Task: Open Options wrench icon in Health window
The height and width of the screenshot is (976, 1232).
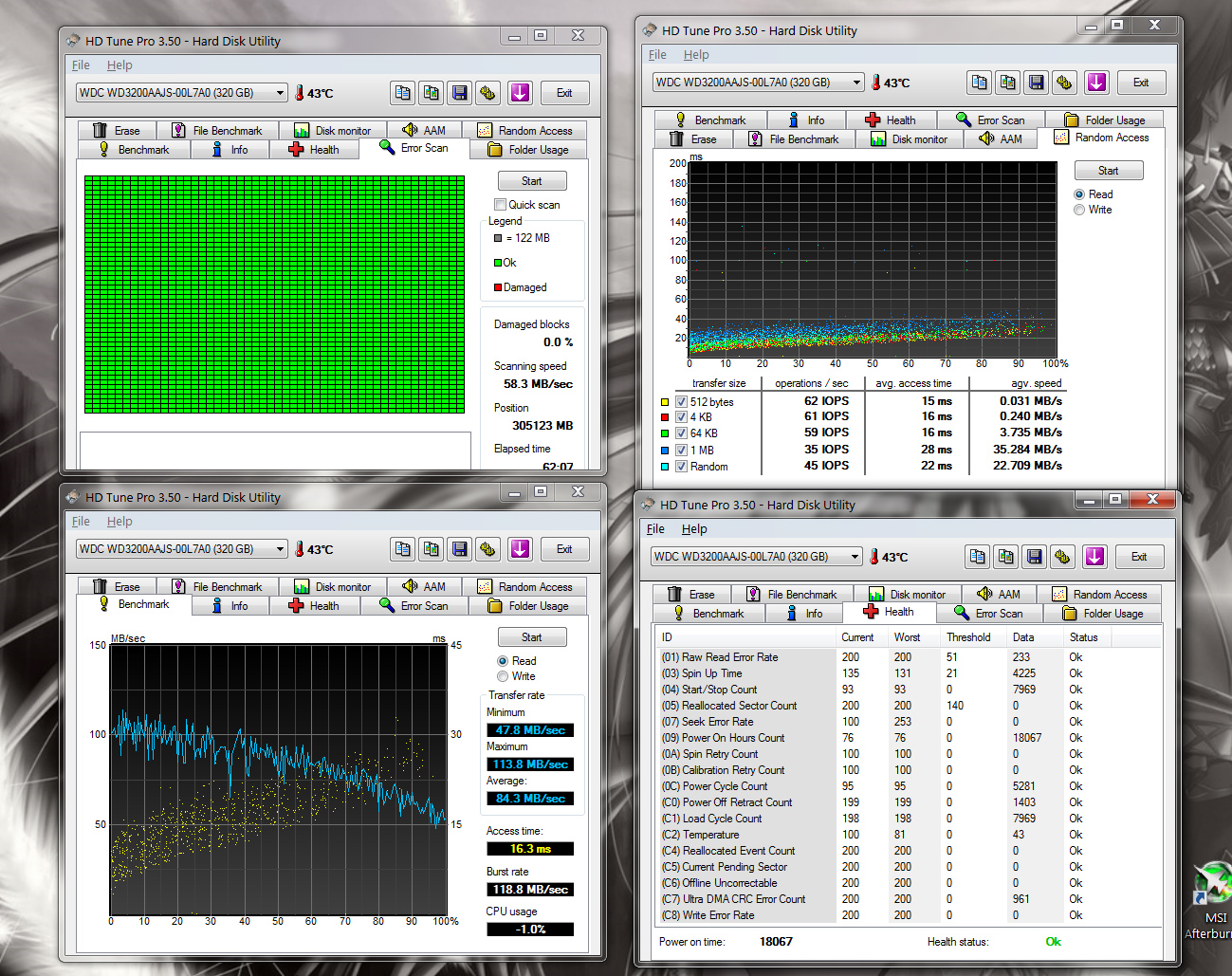Action: tap(1062, 557)
